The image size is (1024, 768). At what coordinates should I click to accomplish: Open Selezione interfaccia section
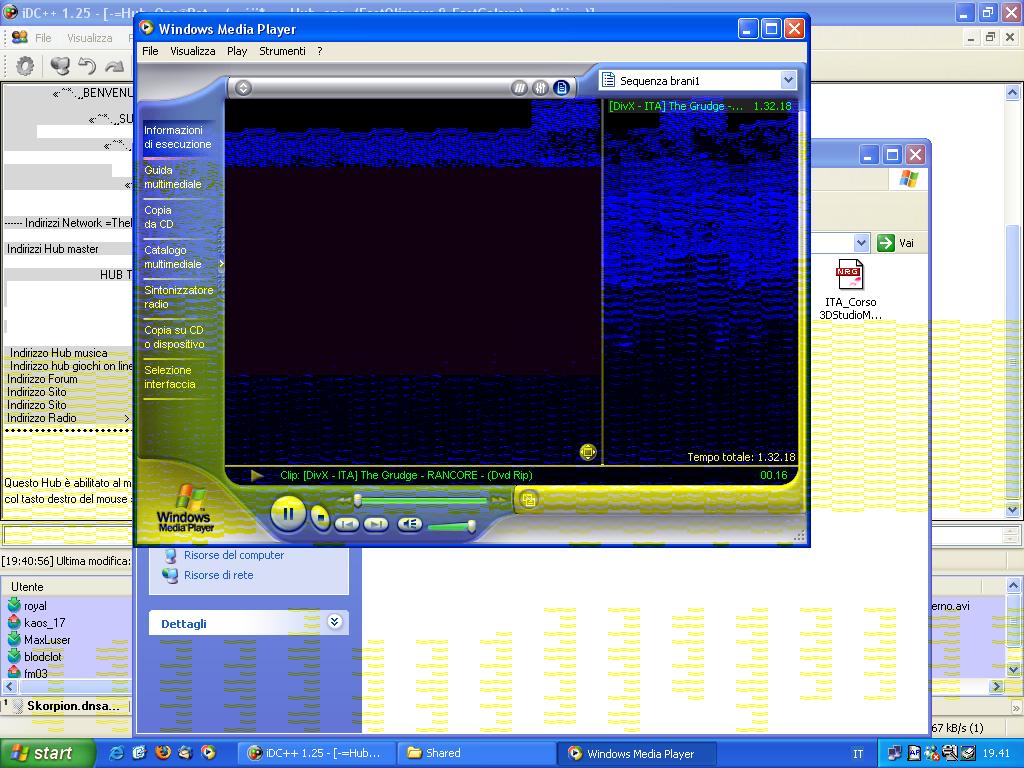170,377
